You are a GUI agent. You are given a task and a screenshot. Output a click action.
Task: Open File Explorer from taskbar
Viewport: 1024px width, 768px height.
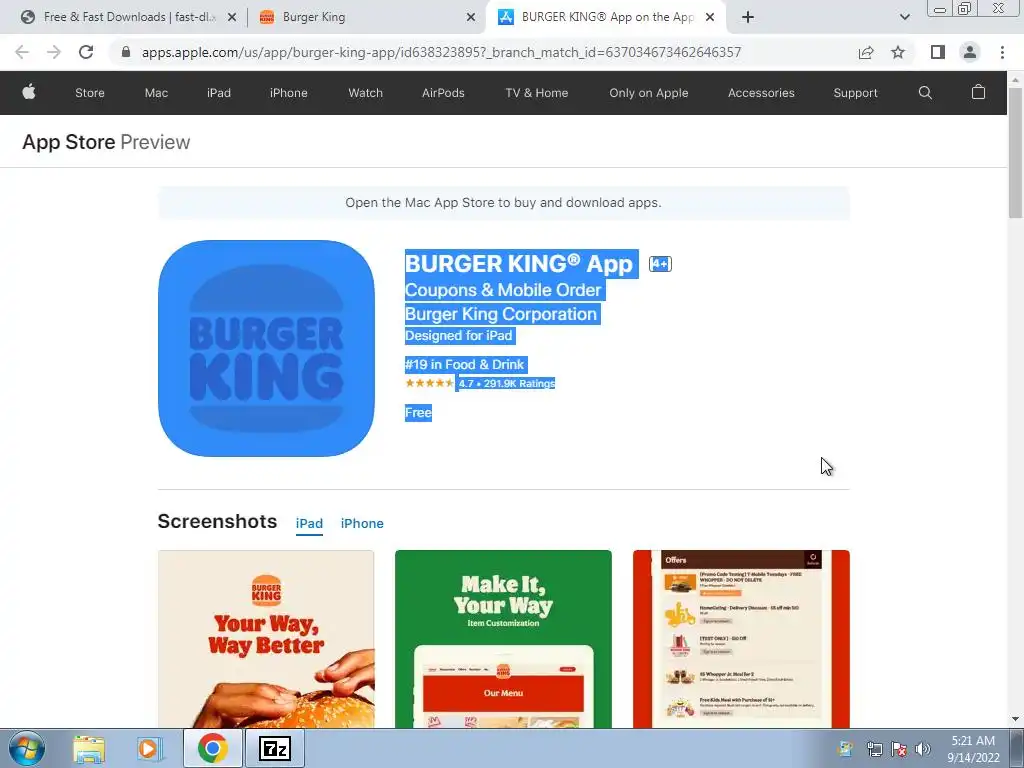tap(89, 748)
